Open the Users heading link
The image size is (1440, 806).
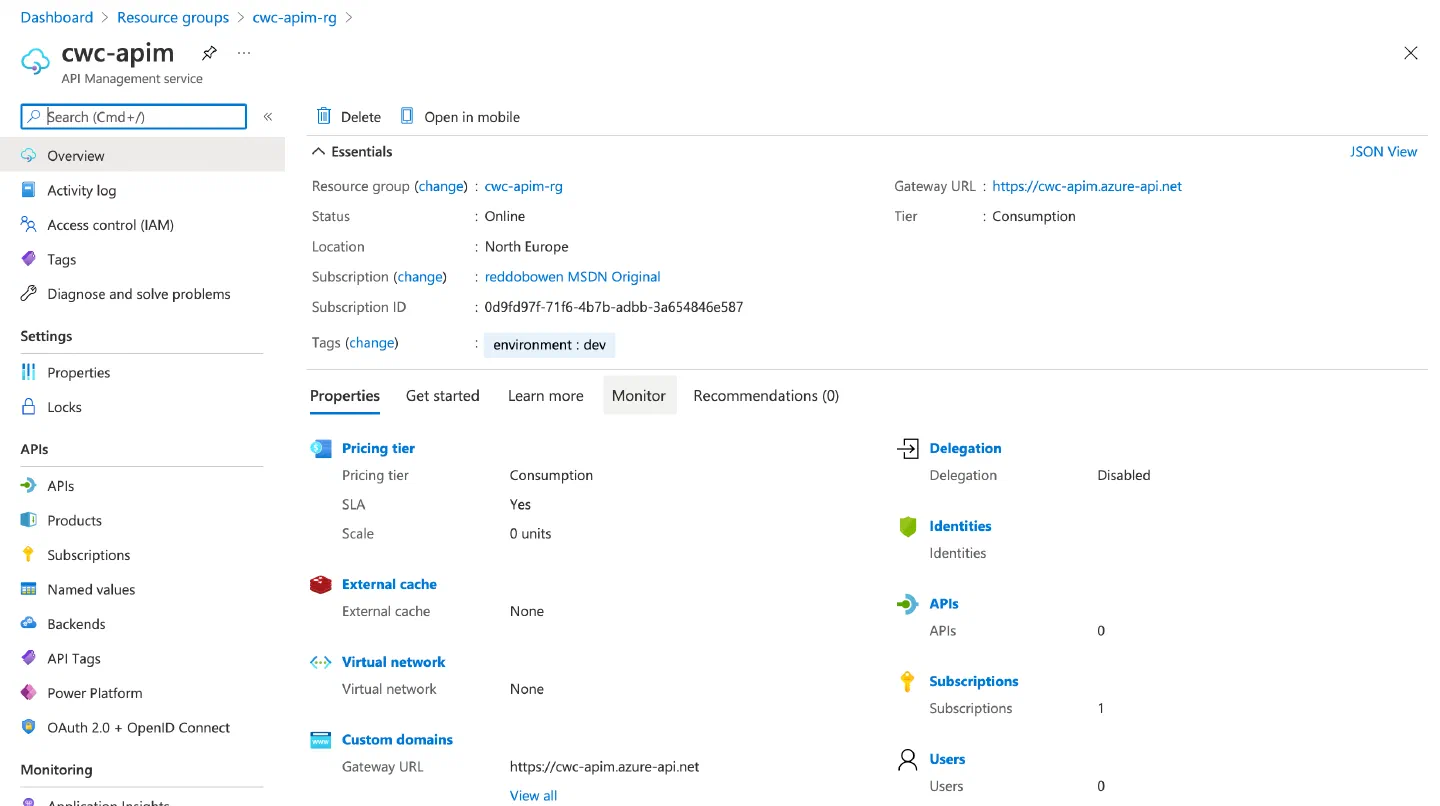coord(947,760)
